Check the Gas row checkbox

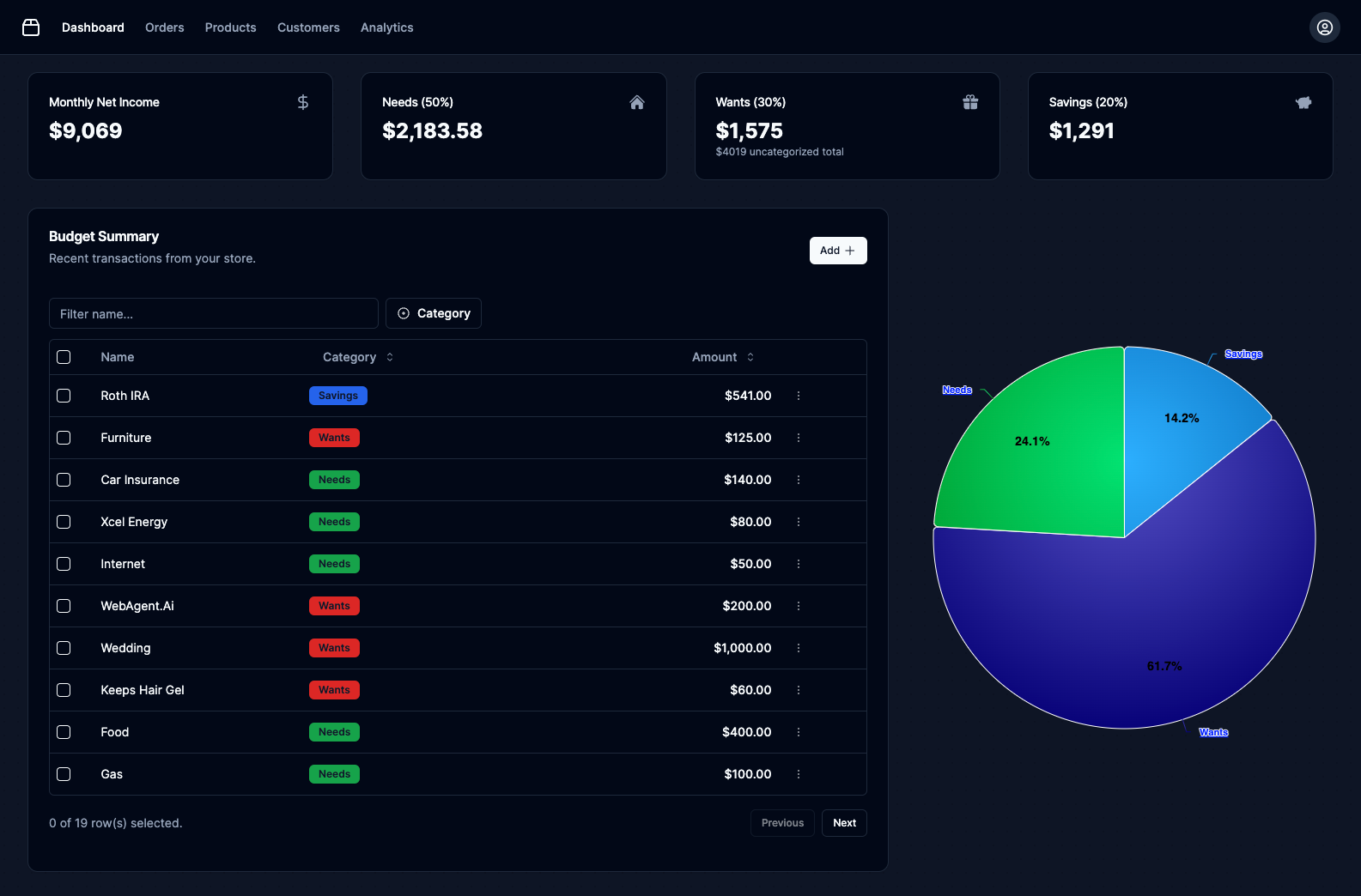click(x=64, y=774)
